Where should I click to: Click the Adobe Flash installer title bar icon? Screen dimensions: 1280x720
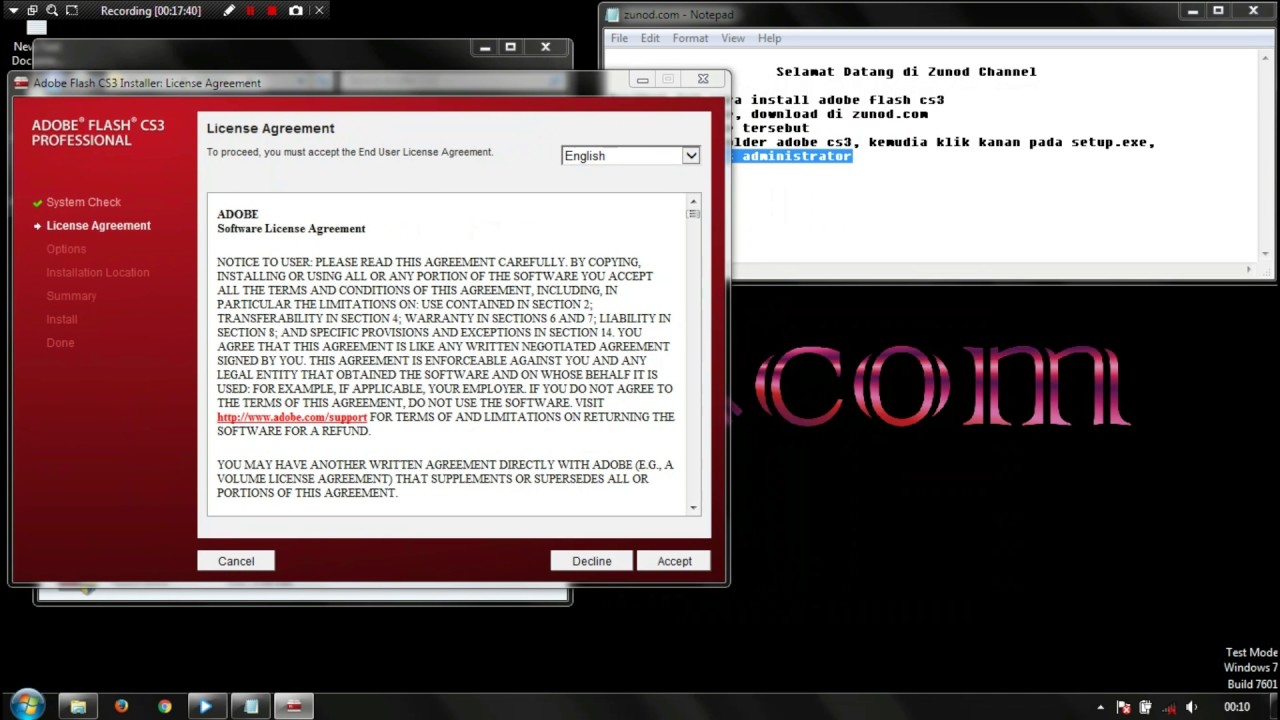[22, 83]
